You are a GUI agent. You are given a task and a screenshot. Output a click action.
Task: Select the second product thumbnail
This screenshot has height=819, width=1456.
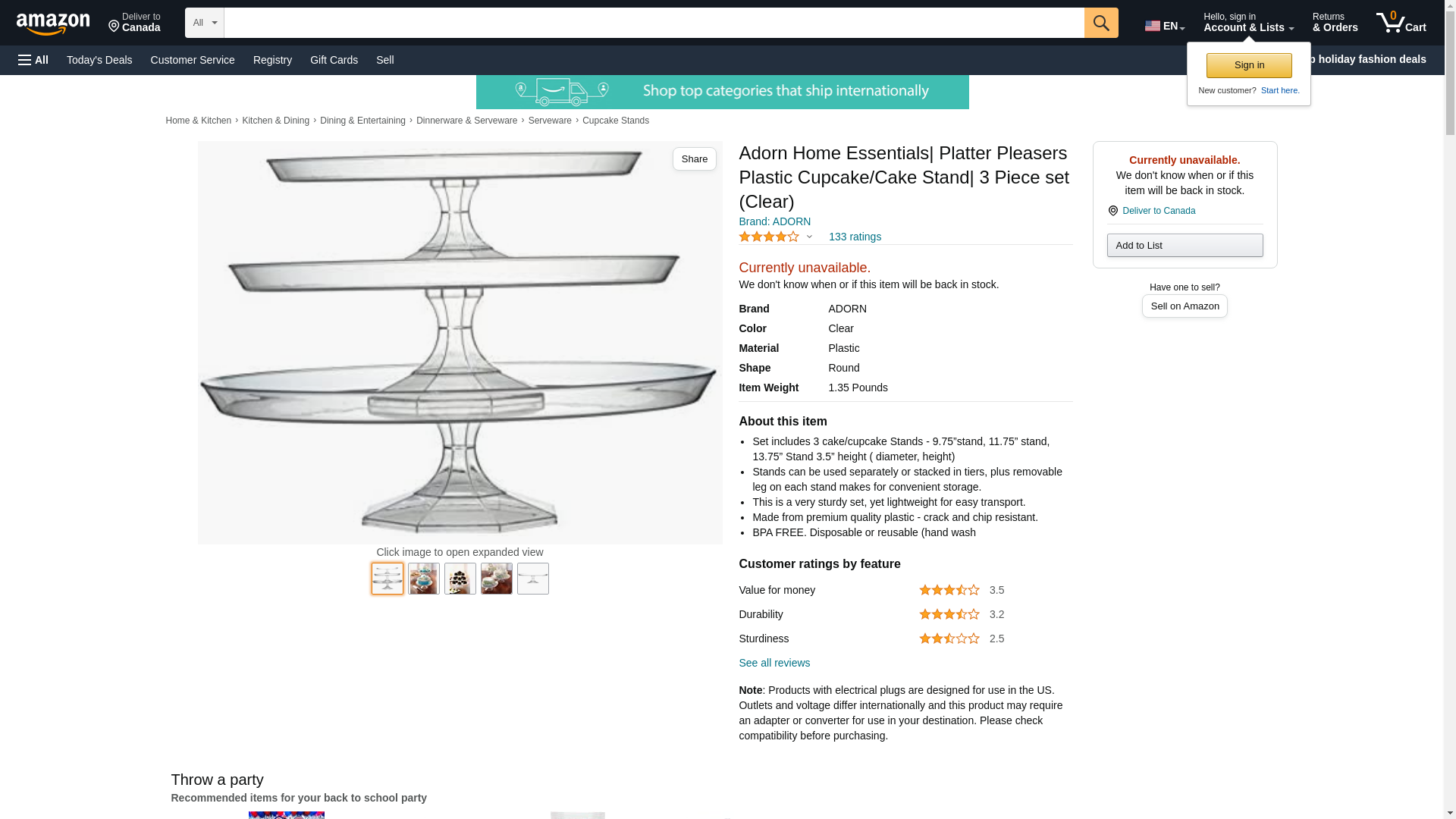click(x=423, y=579)
